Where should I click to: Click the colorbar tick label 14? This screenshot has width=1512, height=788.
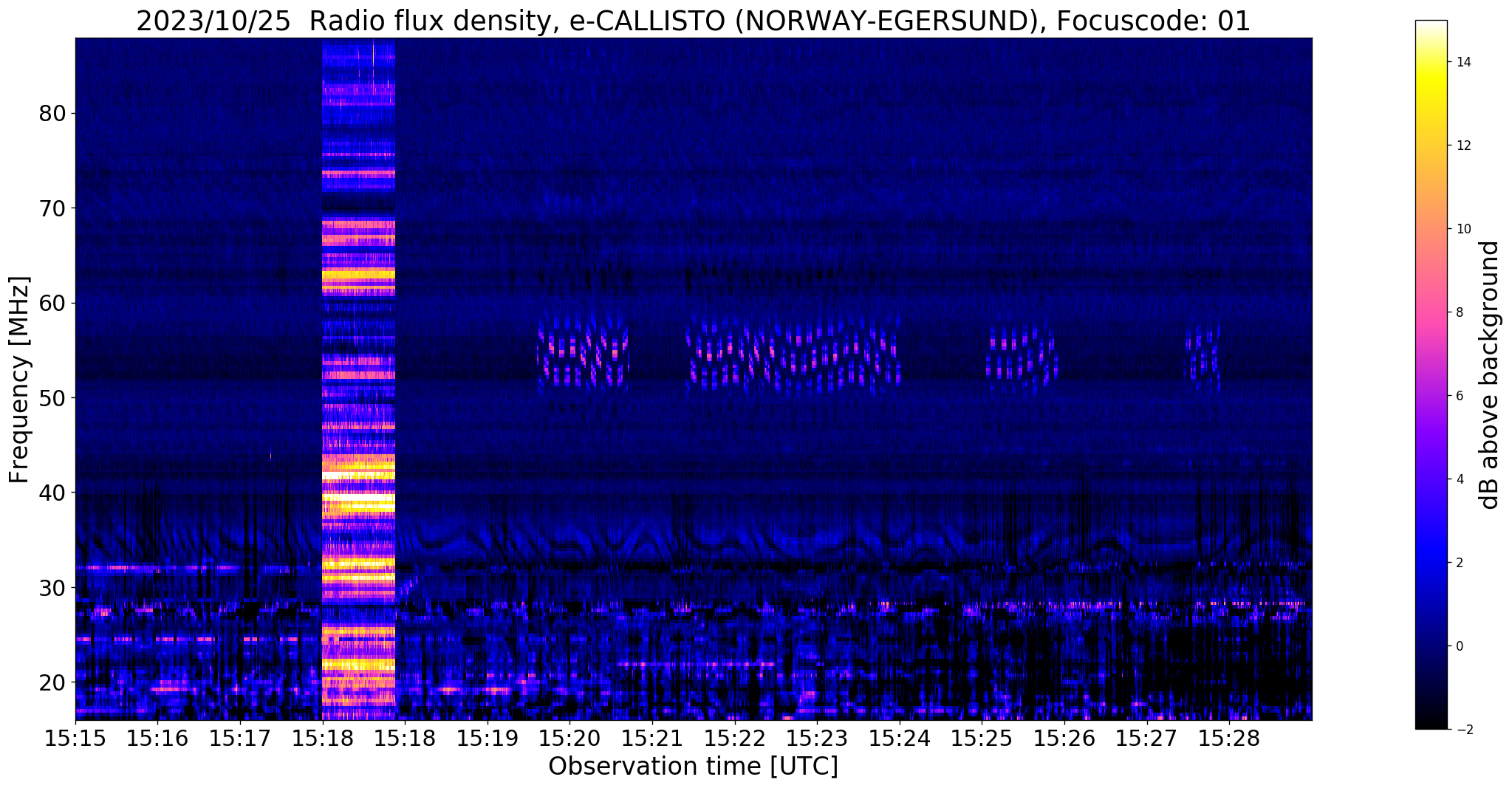[1463, 62]
